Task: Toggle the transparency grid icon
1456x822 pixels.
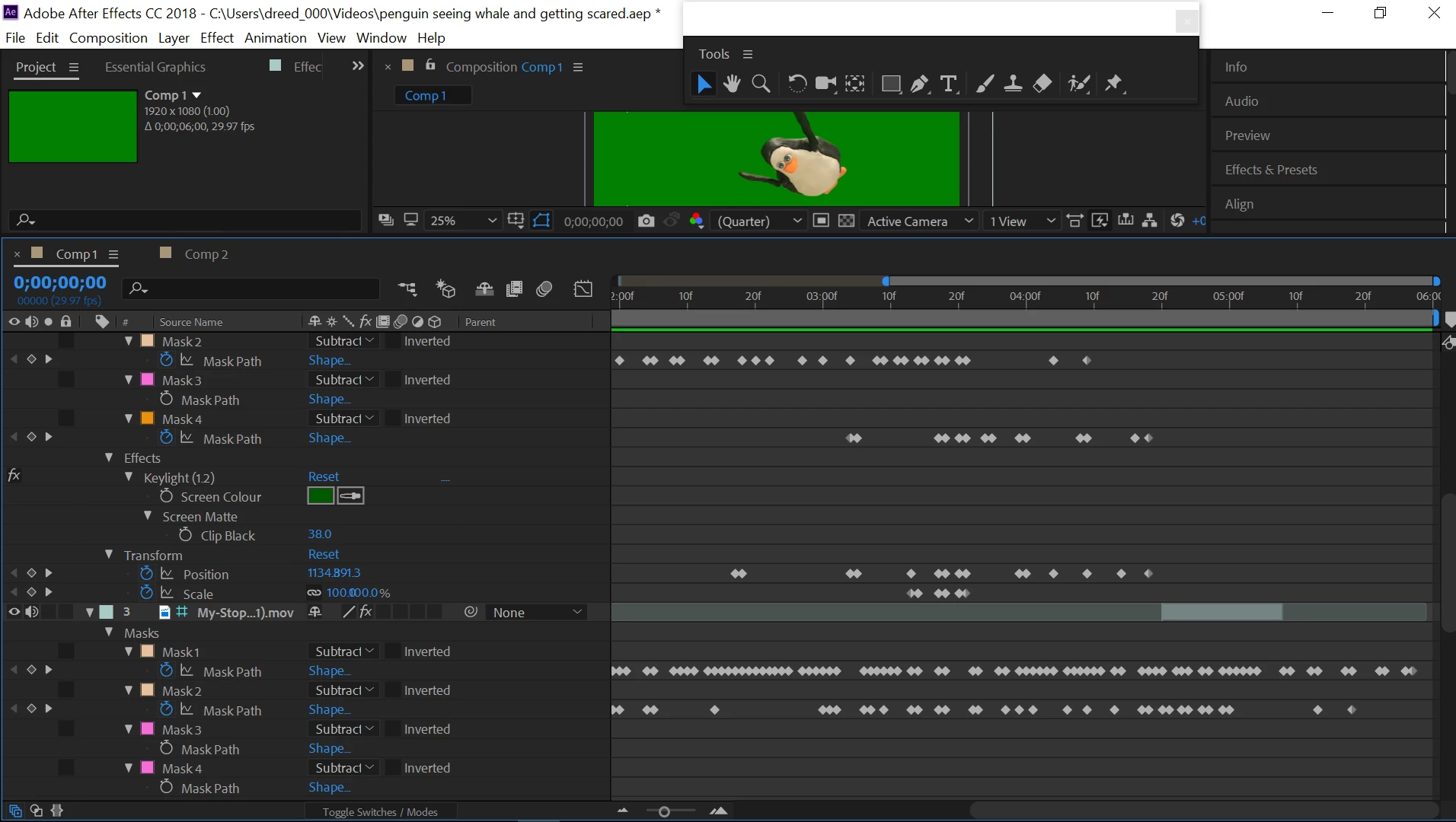Action: point(846,221)
